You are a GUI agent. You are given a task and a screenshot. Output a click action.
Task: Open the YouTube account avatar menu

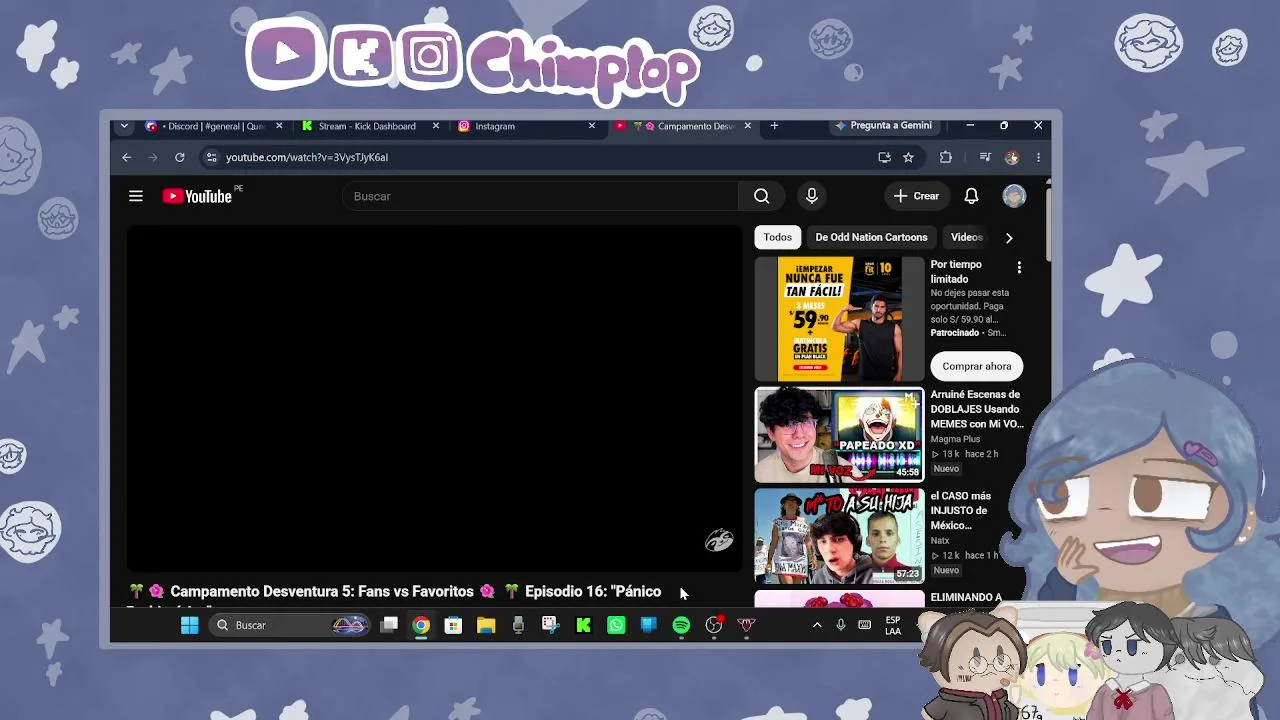click(1014, 196)
